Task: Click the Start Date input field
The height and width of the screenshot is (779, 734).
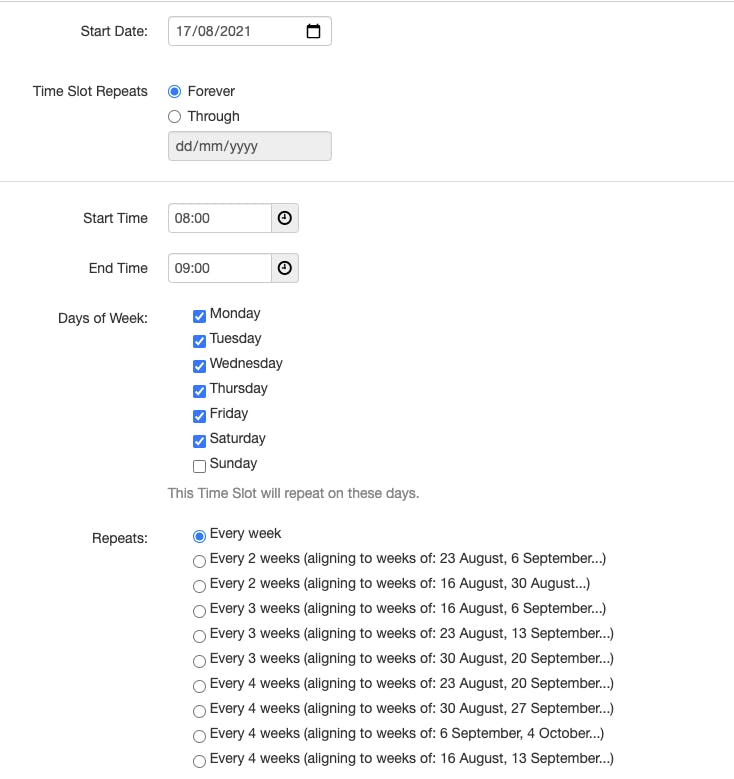Action: pos(250,31)
